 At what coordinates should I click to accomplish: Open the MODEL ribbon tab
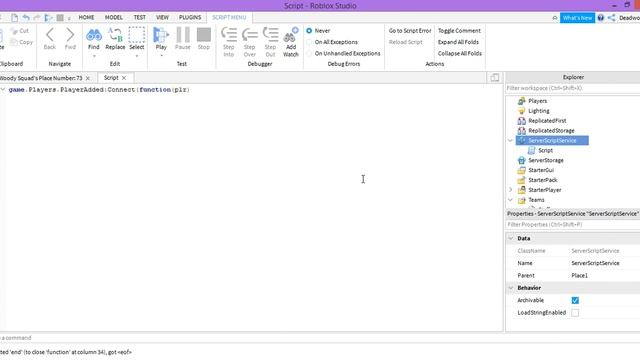[x=114, y=18]
